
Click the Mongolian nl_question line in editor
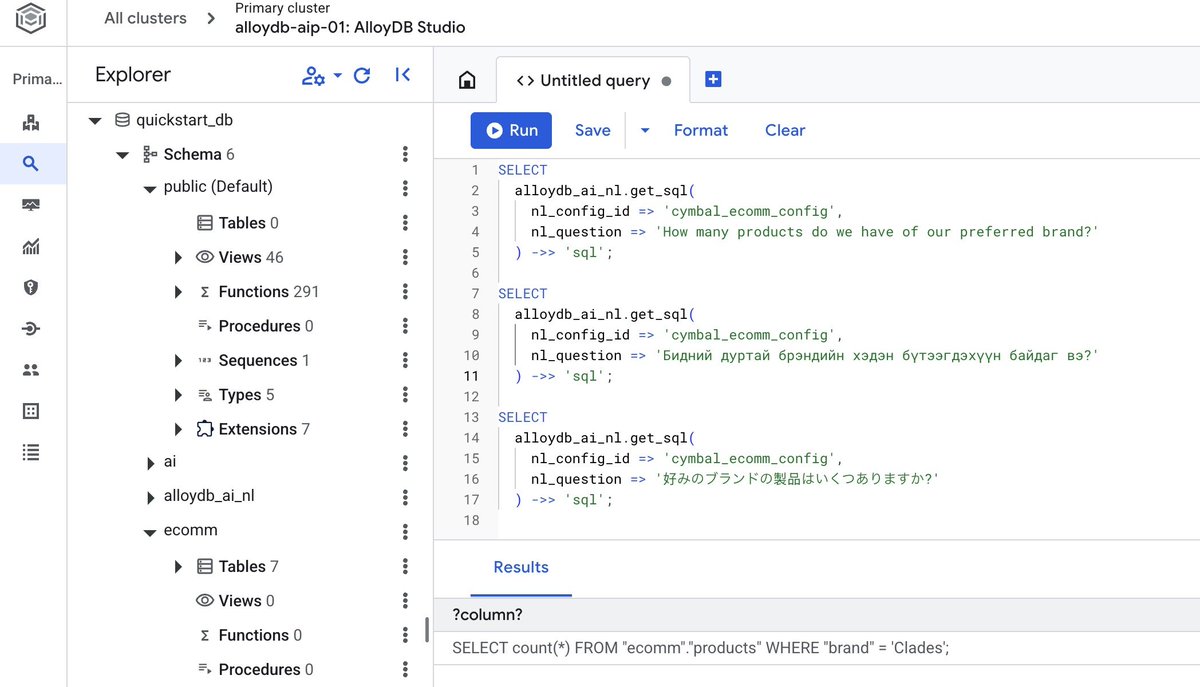(815, 355)
